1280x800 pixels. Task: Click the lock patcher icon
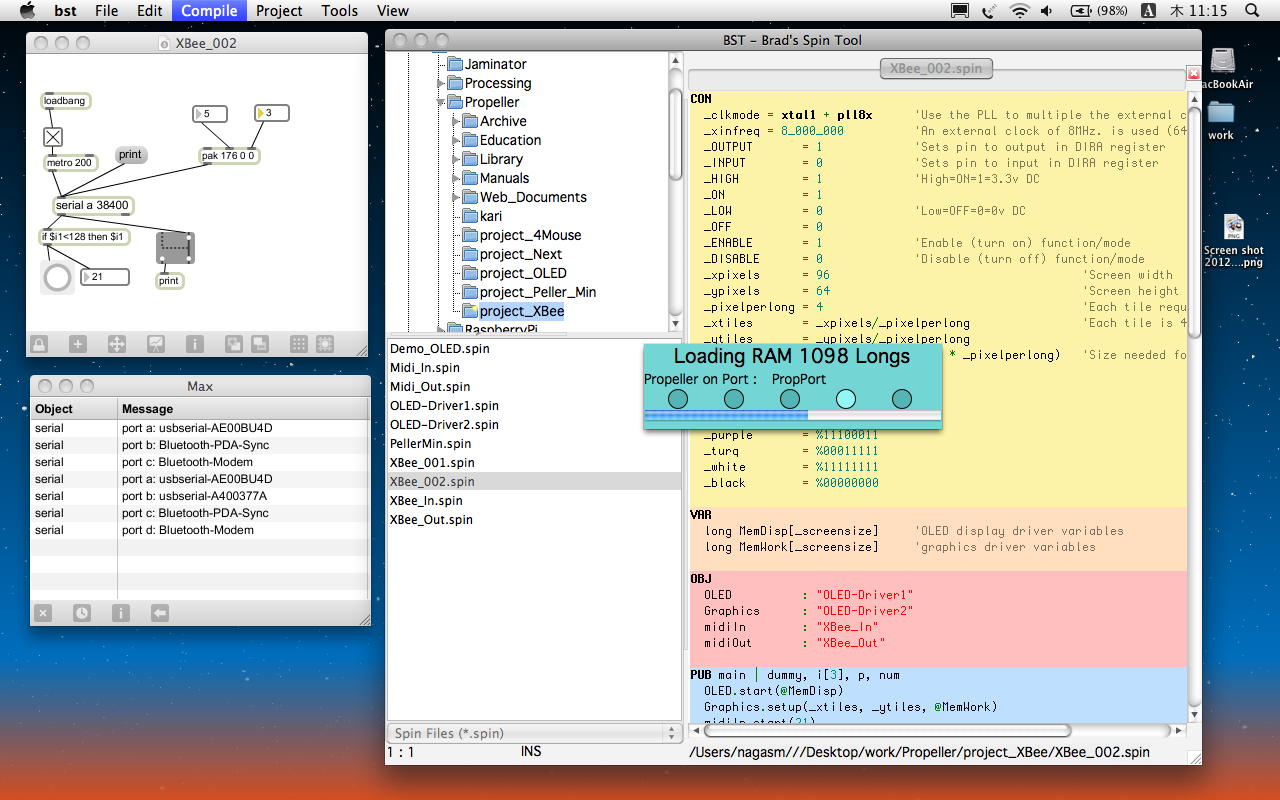click(x=39, y=344)
